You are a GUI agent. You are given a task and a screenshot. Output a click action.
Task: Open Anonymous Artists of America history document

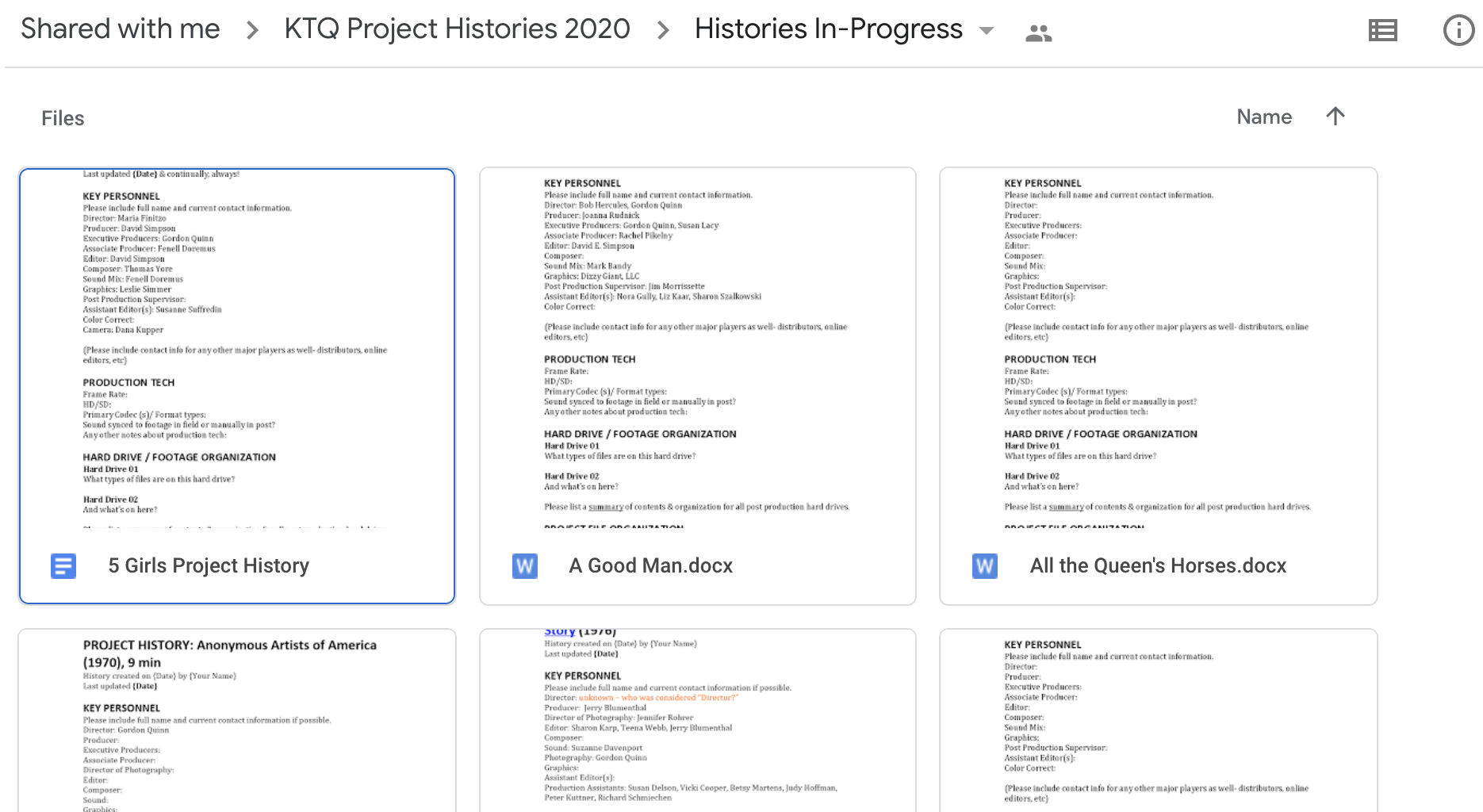(x=236, y=720)
